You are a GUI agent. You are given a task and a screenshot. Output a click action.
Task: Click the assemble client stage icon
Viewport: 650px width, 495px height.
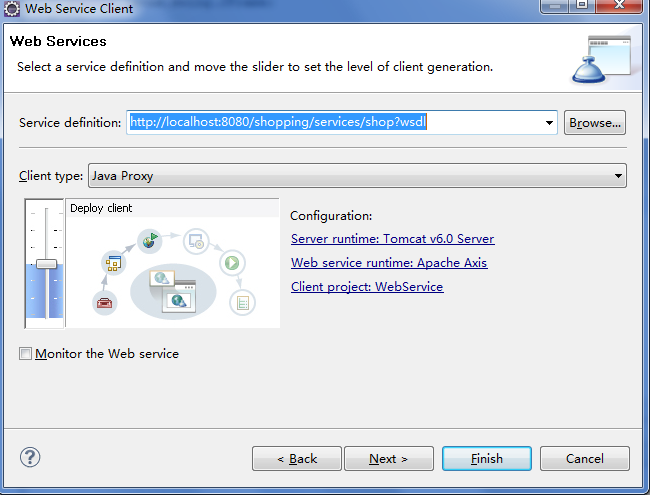click(114, 263)
